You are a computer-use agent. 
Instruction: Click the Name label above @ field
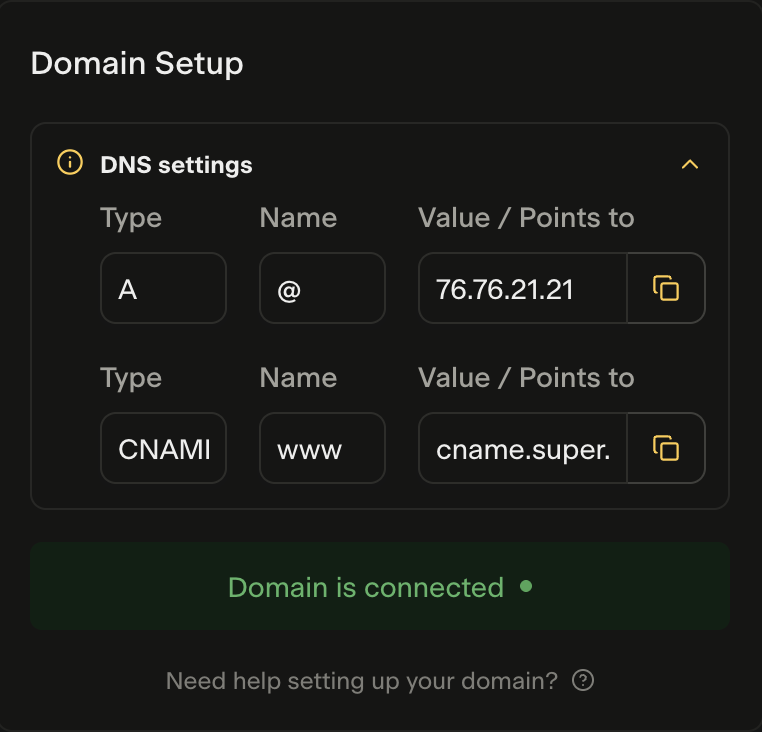(298, 218)
